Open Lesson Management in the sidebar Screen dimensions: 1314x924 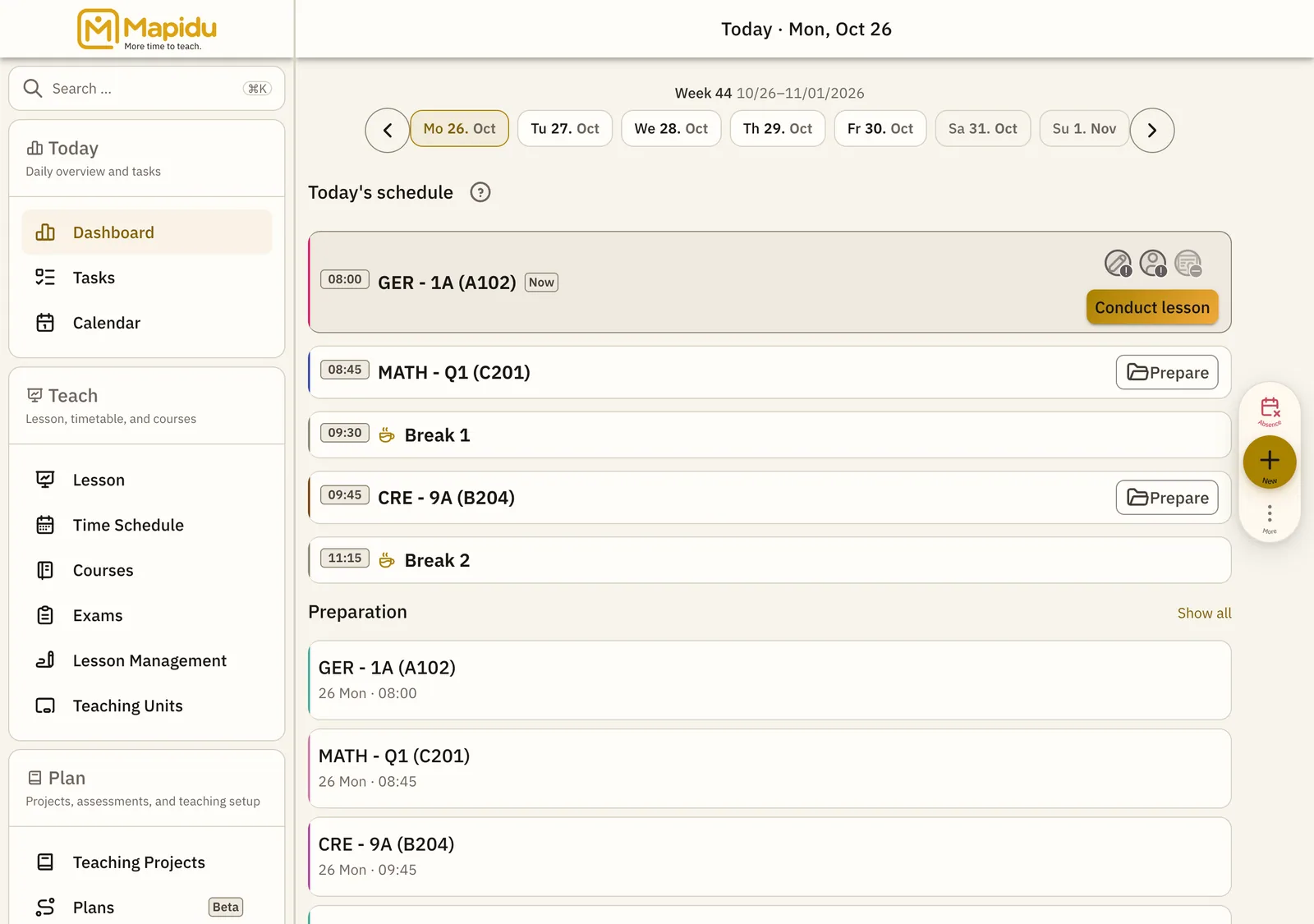pyautogui.click(x=147, y=660)
